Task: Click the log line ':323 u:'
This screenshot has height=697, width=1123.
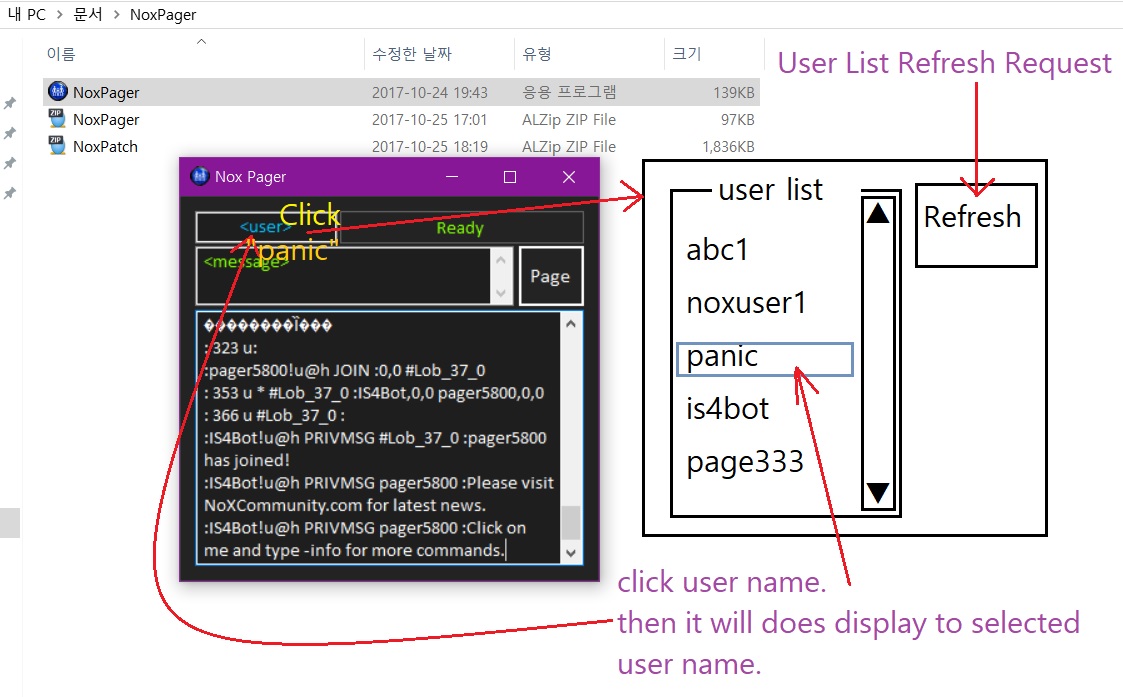Action: (x=231, y=348)
